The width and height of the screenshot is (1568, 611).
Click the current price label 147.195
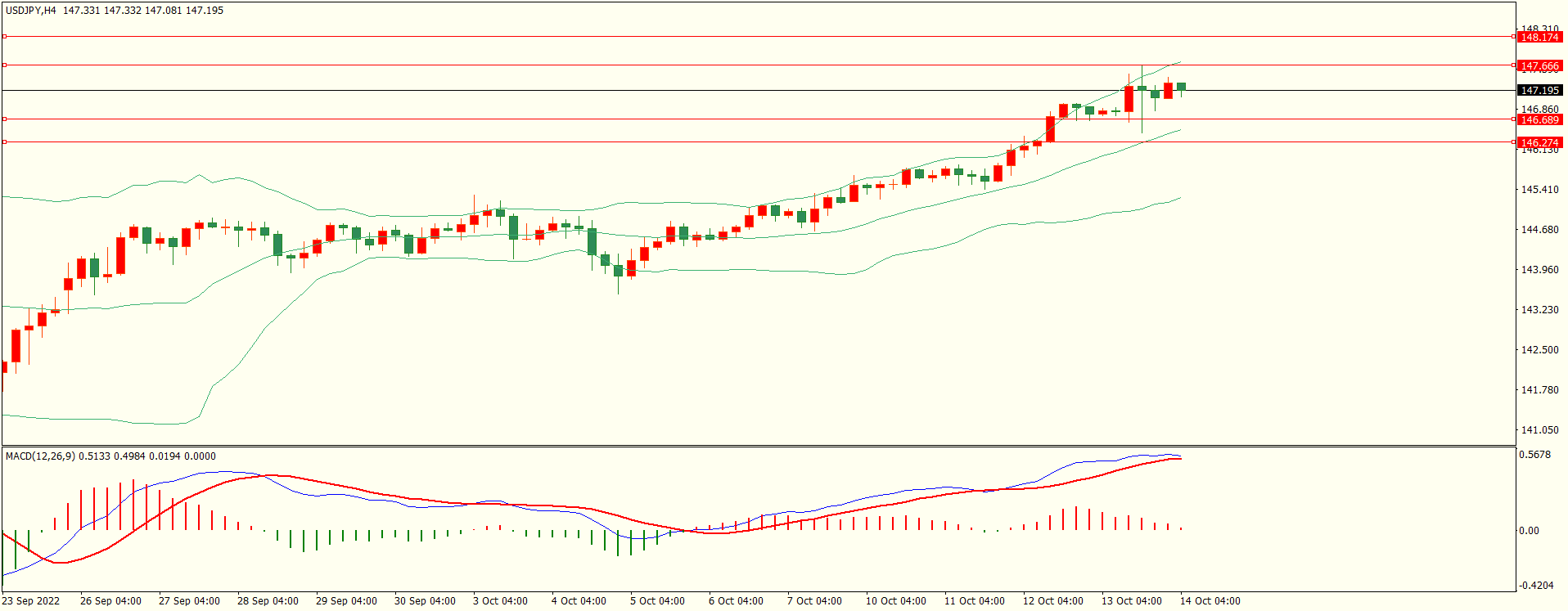tap(1539, 90)
